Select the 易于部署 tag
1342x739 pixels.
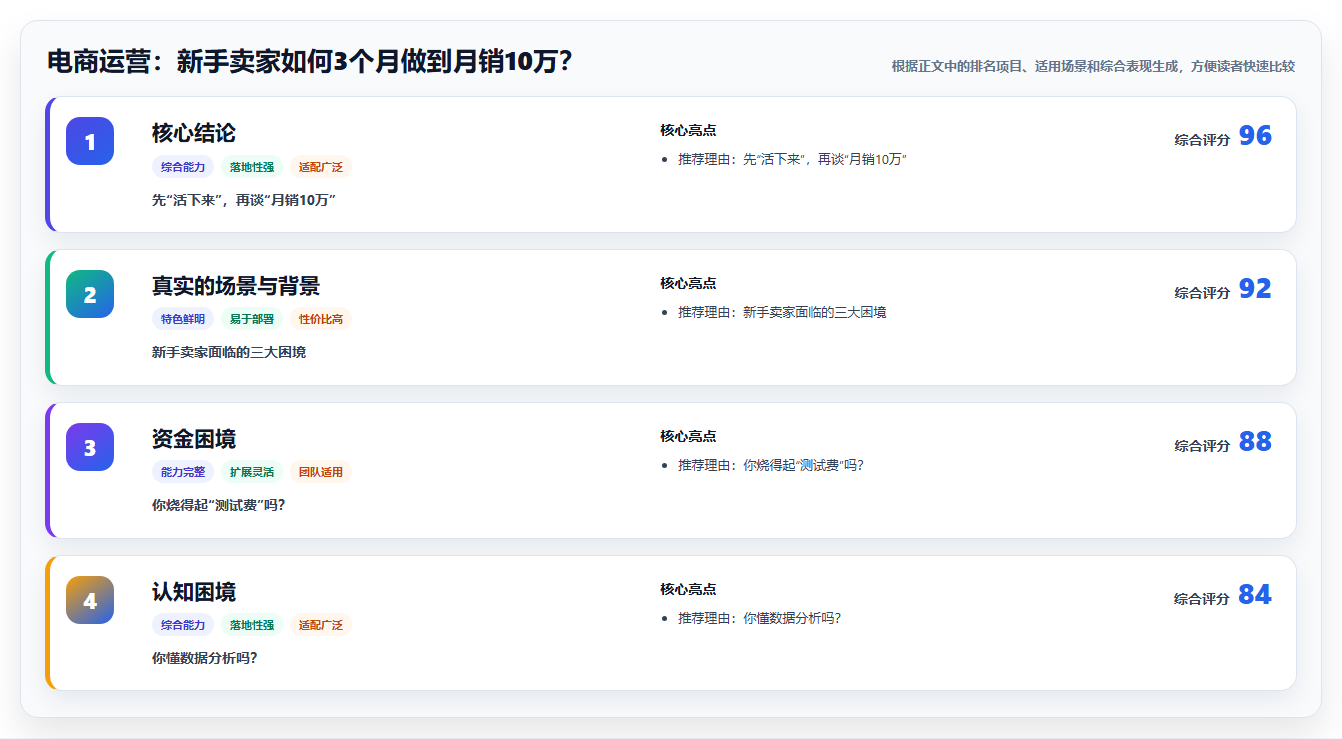pyautogui.click(x=252, y=319)
